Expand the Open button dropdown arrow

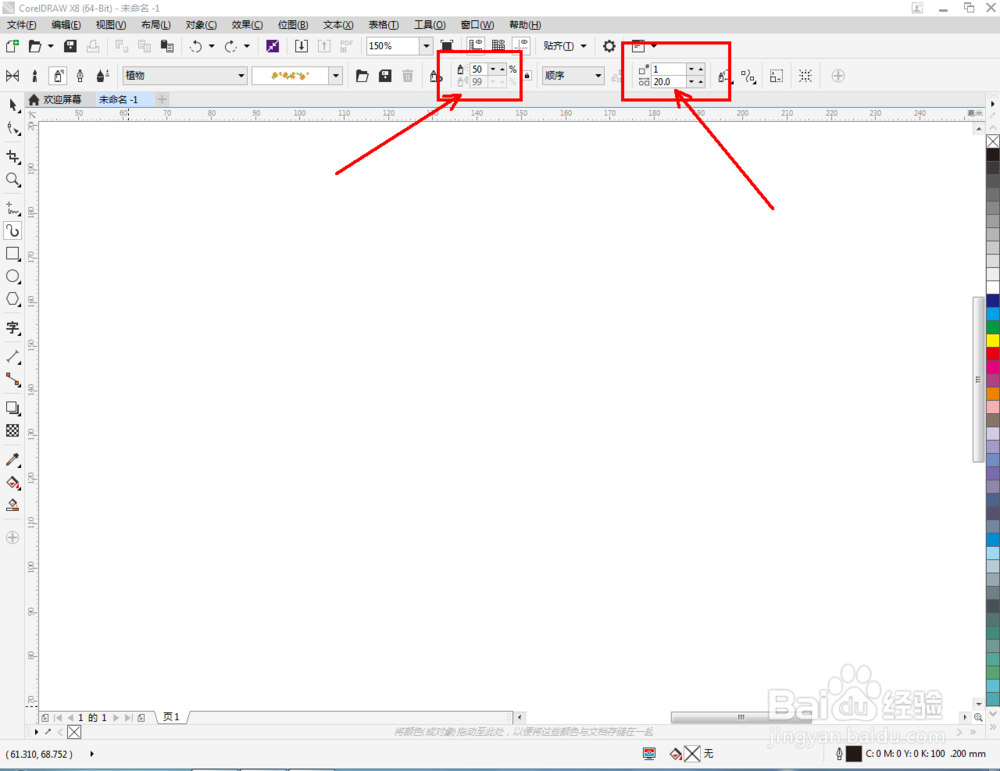51,46
